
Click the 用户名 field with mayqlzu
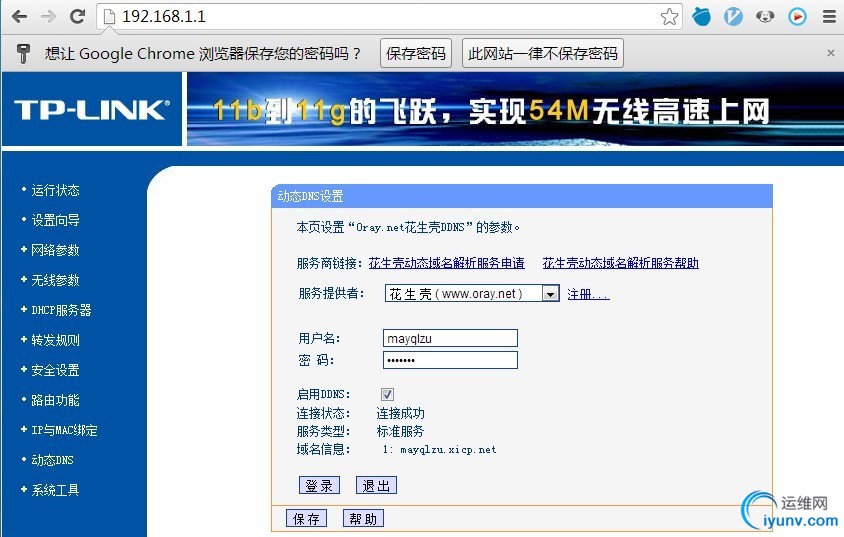[x=451, y=338]
